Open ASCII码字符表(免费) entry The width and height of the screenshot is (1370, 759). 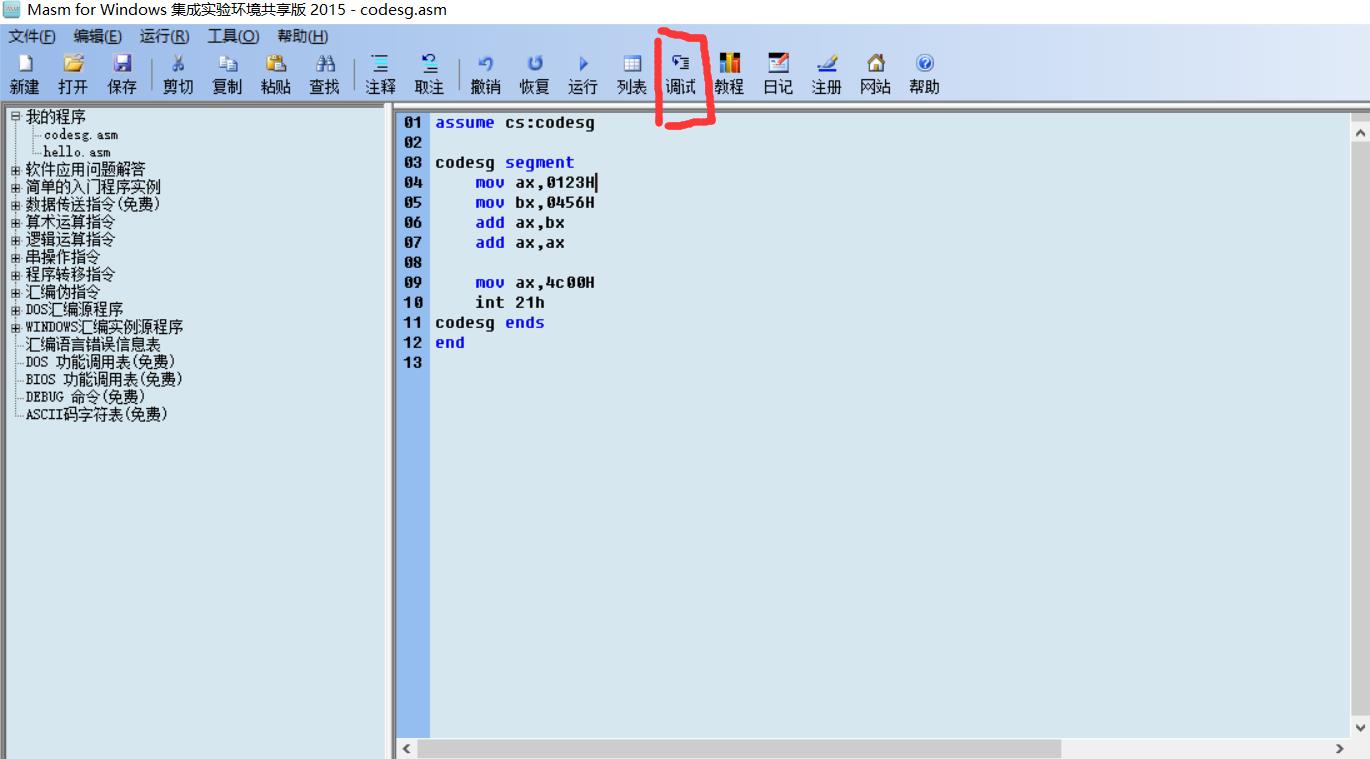point(96,414)
